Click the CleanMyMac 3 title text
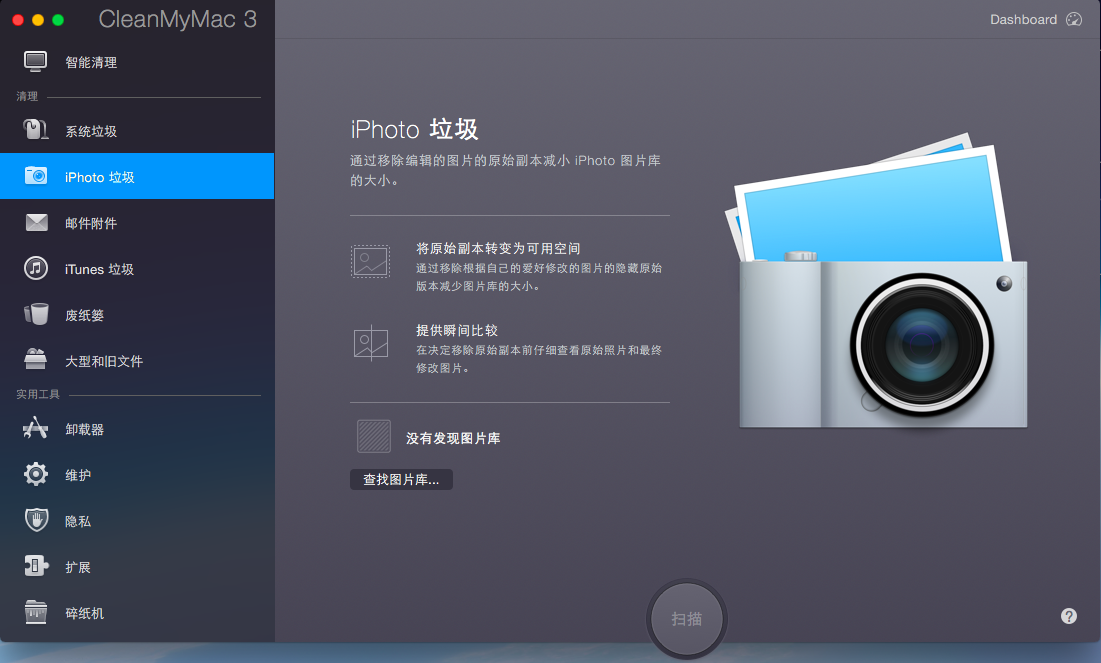The height and width of the screenshot is (663, 1101). 178,19
